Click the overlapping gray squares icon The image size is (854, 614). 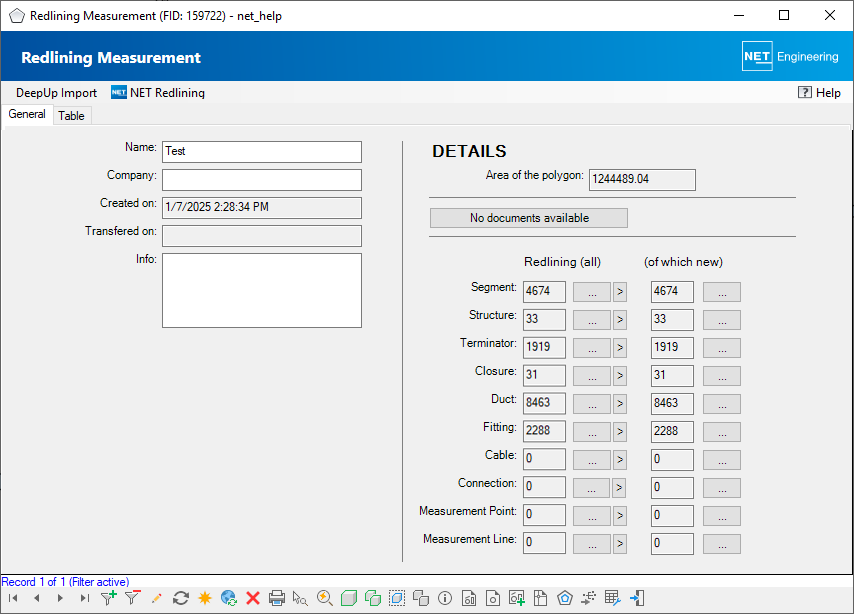[420, 598]
